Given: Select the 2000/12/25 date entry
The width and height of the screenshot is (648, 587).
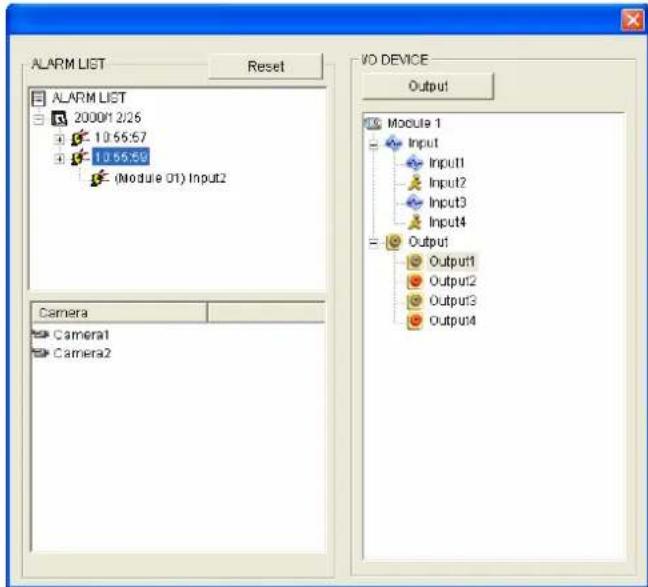Looking at the screenshot, I should (x=107, y=118).
